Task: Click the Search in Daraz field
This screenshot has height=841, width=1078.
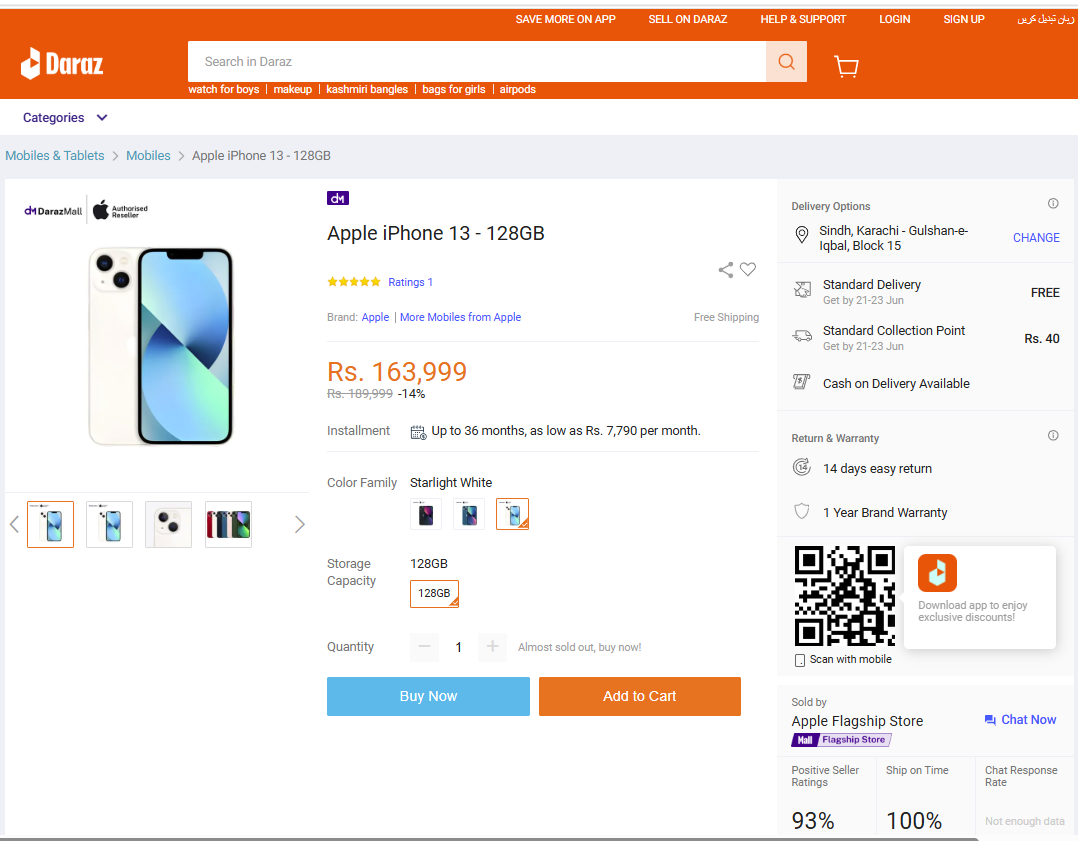Action: pyautogui.click(x=476, y=62)
